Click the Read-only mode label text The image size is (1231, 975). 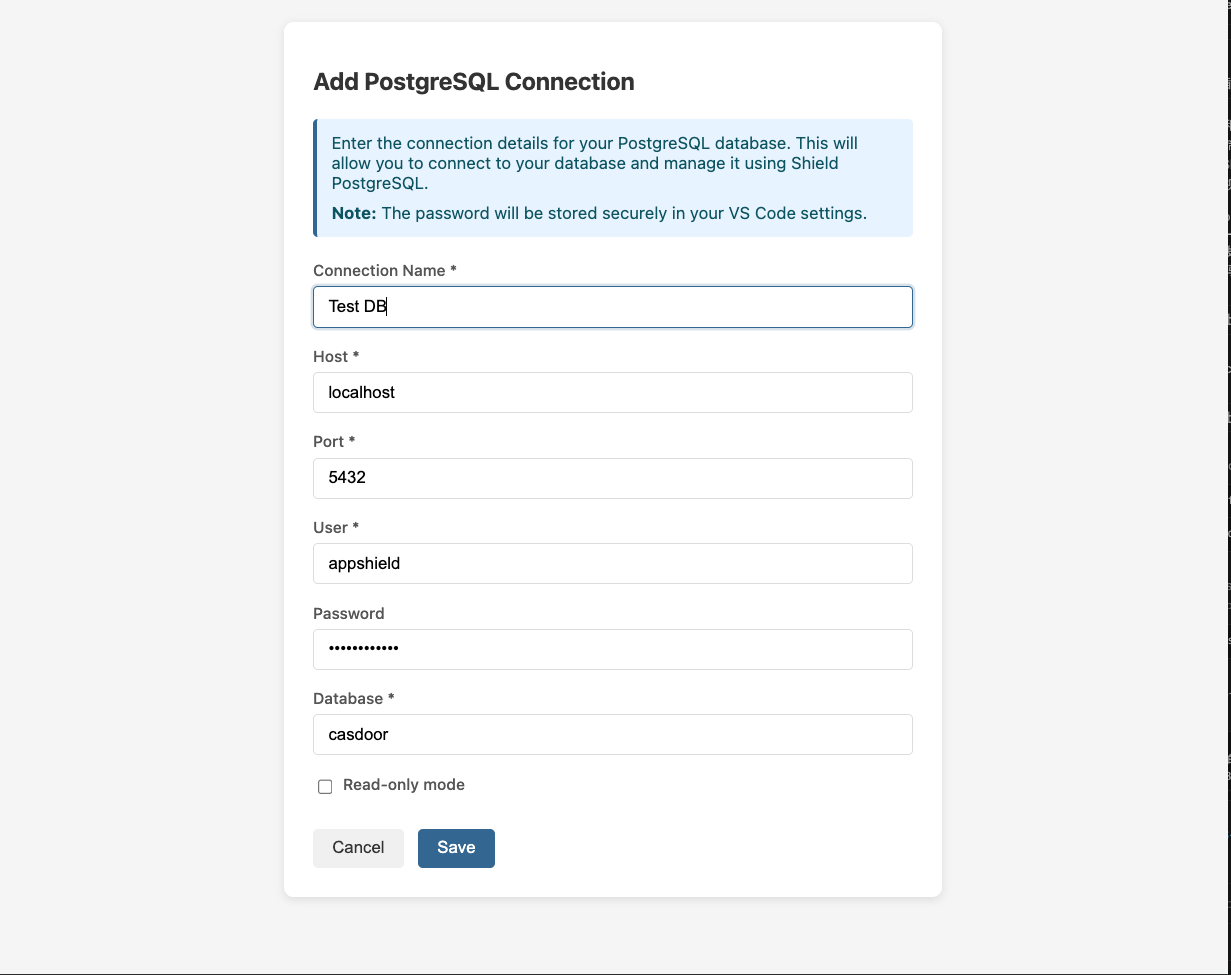point(403,785)
